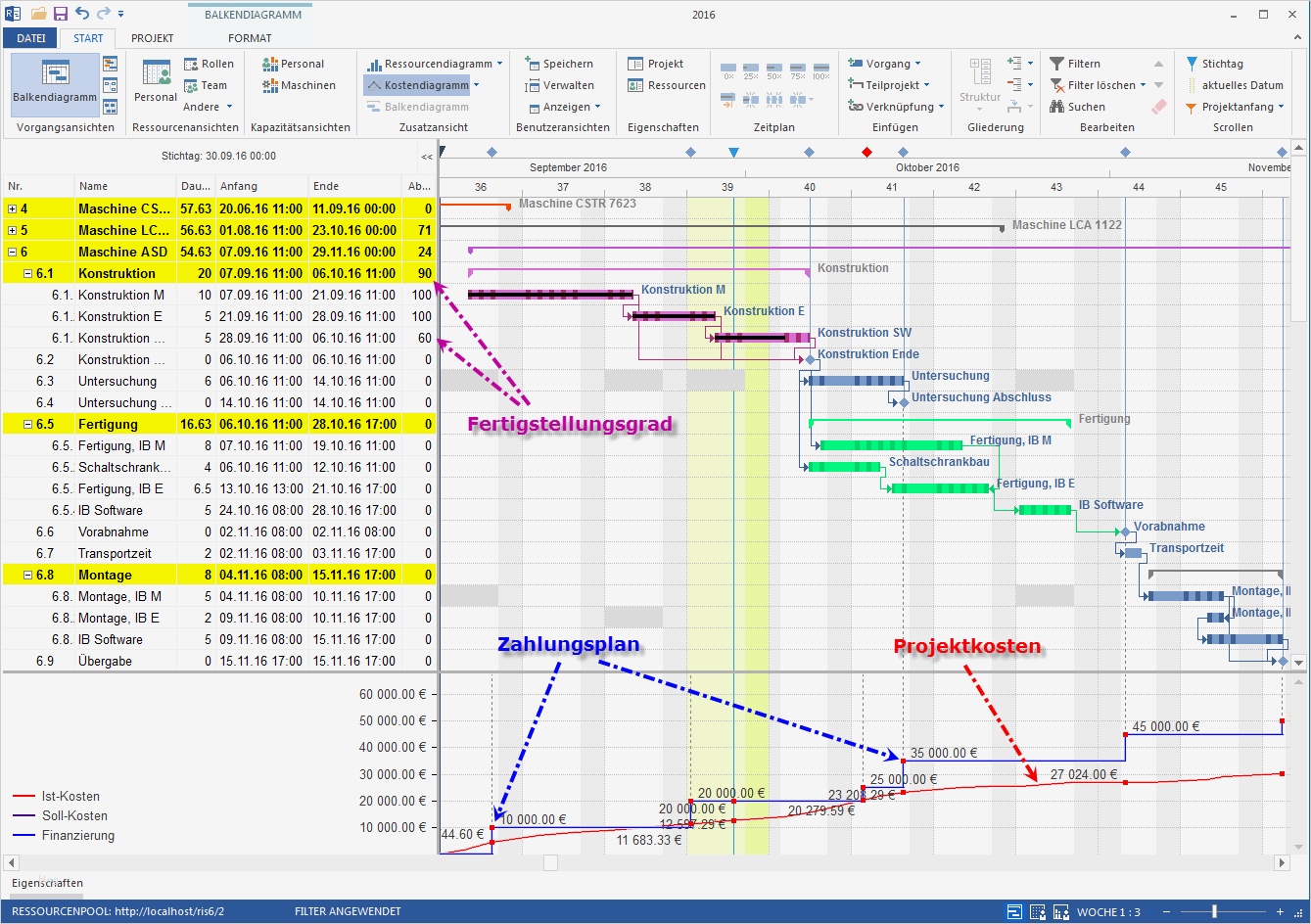The width and height of the screenshot is (1311, 924).
Task: Click the zoom slider in the status bar
Action: click(1214, 912)
